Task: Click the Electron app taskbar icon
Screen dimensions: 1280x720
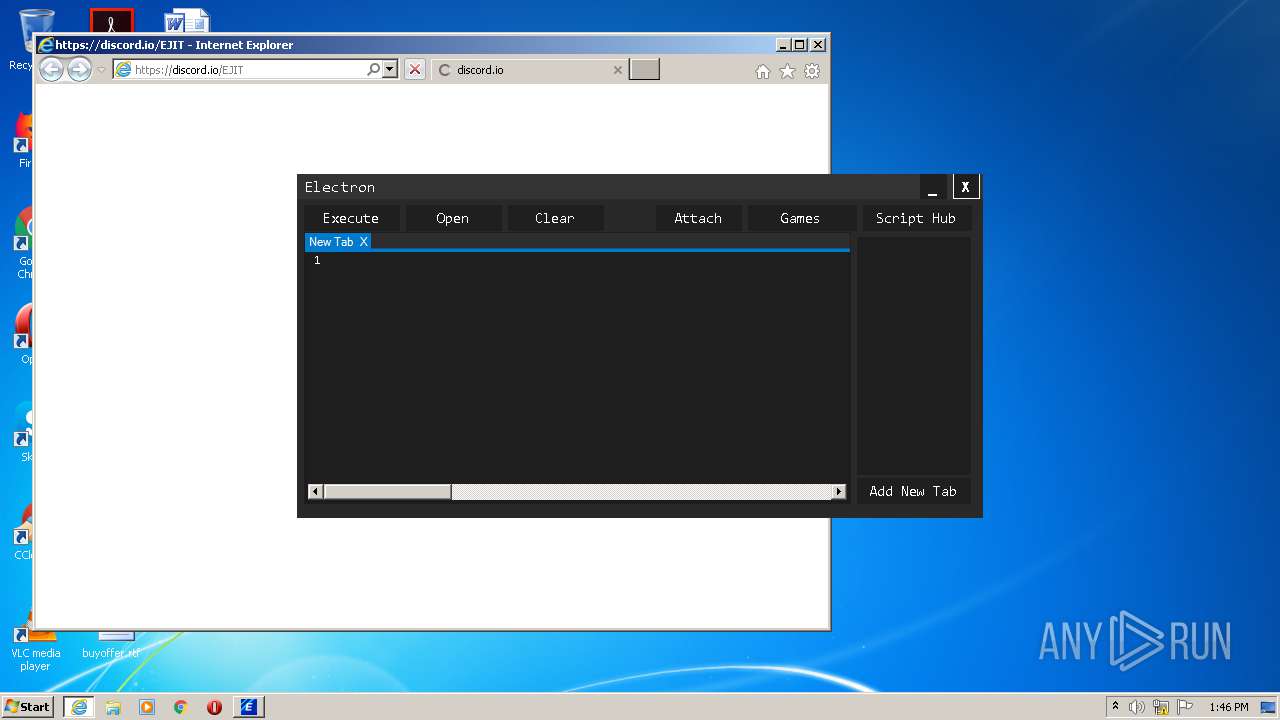Action: (249, 707)
